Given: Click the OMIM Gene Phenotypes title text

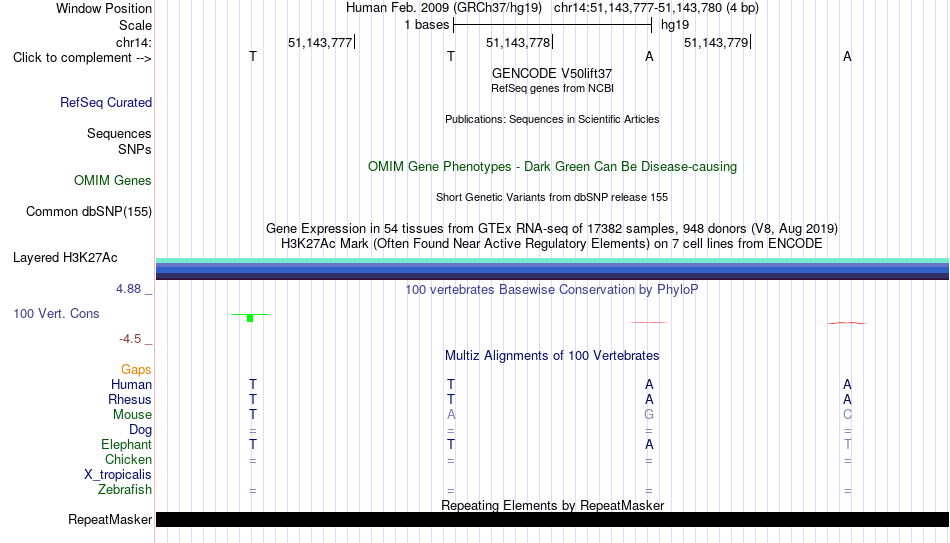Looking at the screenshot, I should tap(552, 167).
